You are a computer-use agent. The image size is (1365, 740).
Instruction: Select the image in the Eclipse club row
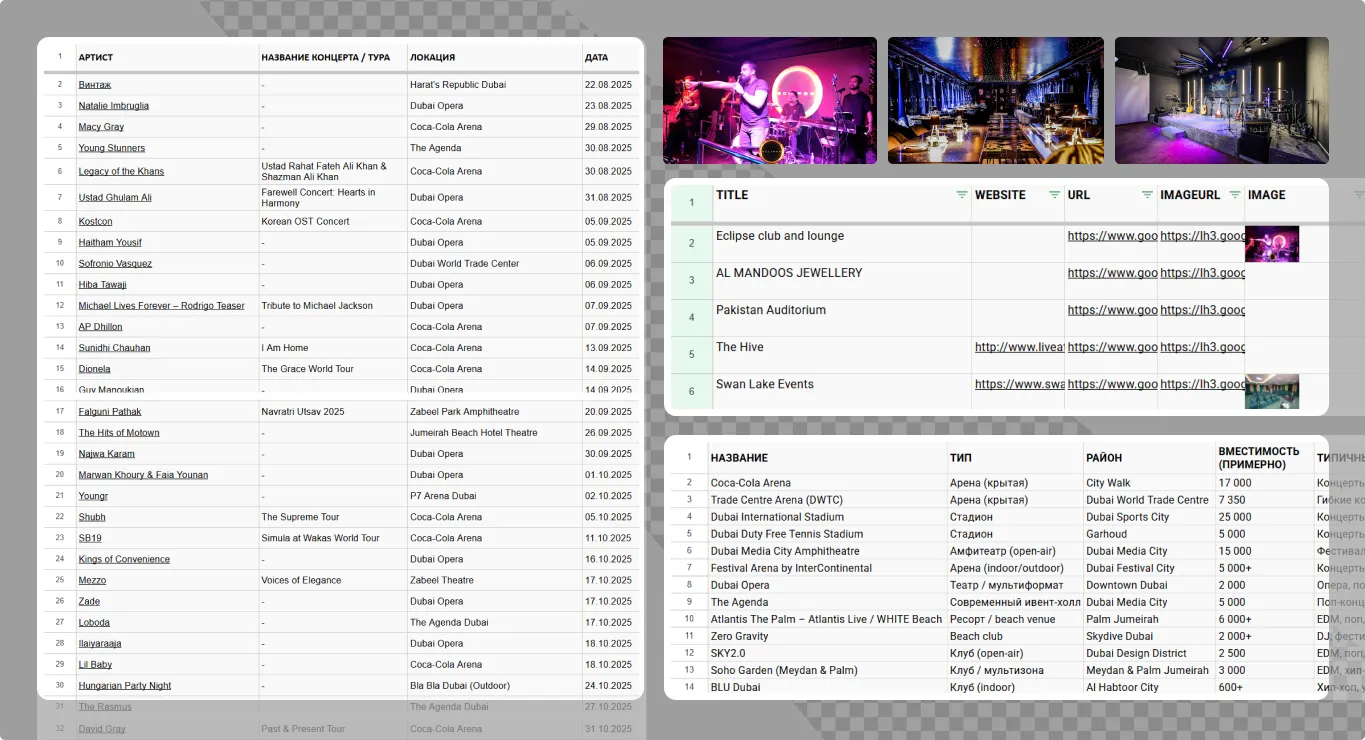pyautogui.click(x=1272, y=244)
